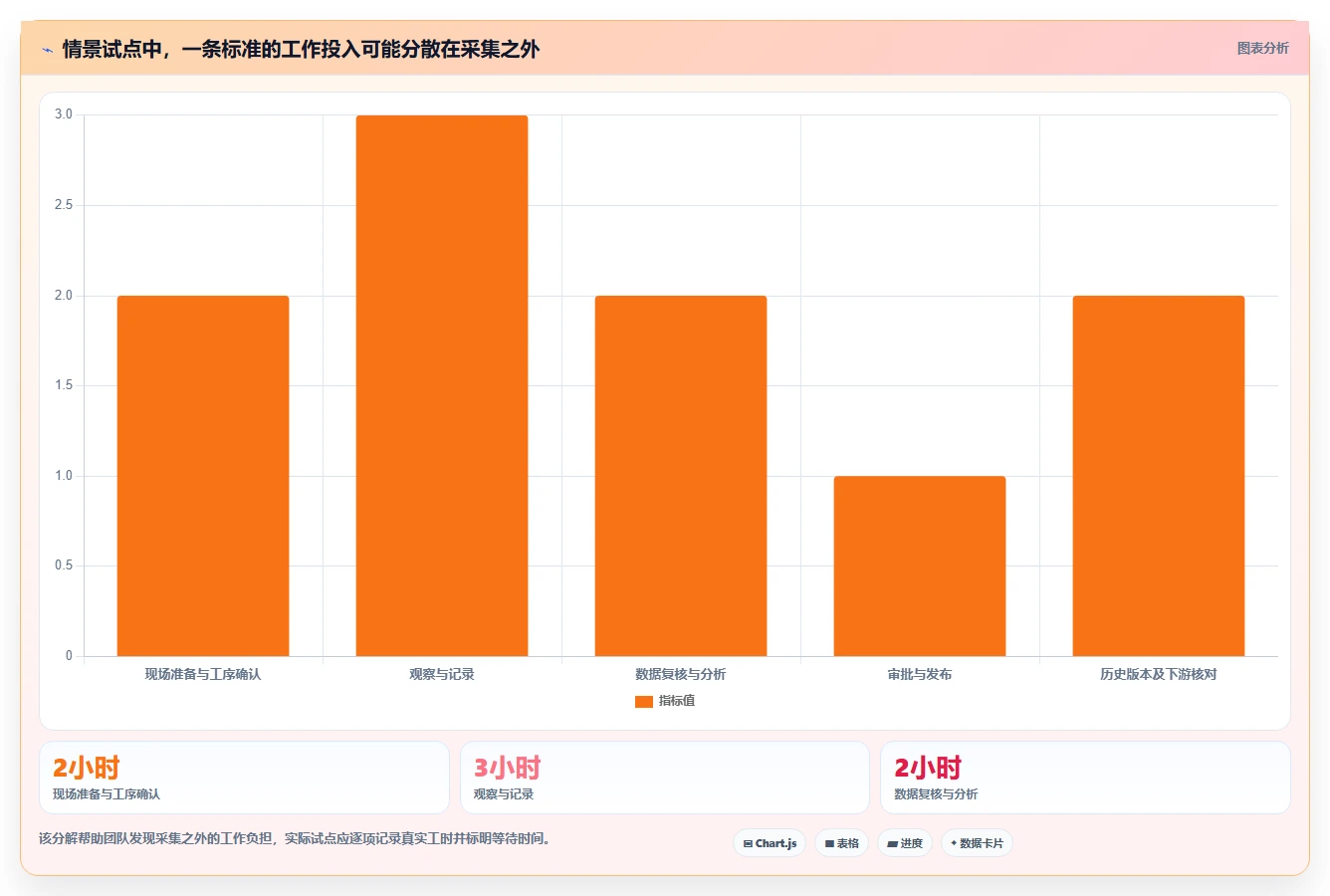Click the Chart.js chip icon
Screen dimensions: 1330x896
748,843
